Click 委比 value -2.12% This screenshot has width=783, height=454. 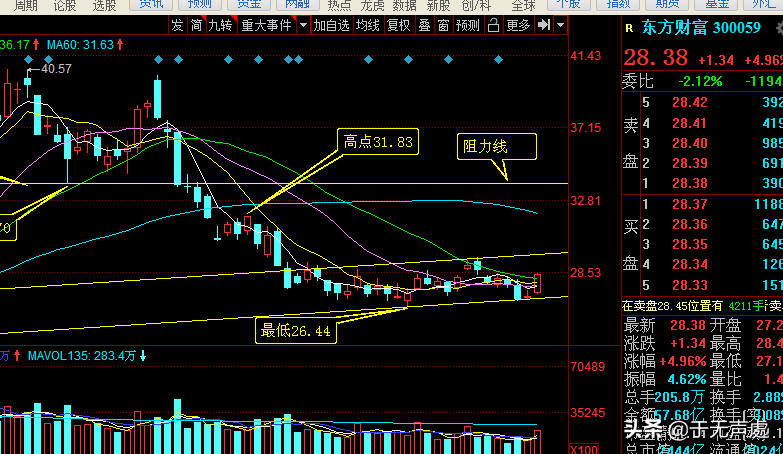tap(700, 81)
